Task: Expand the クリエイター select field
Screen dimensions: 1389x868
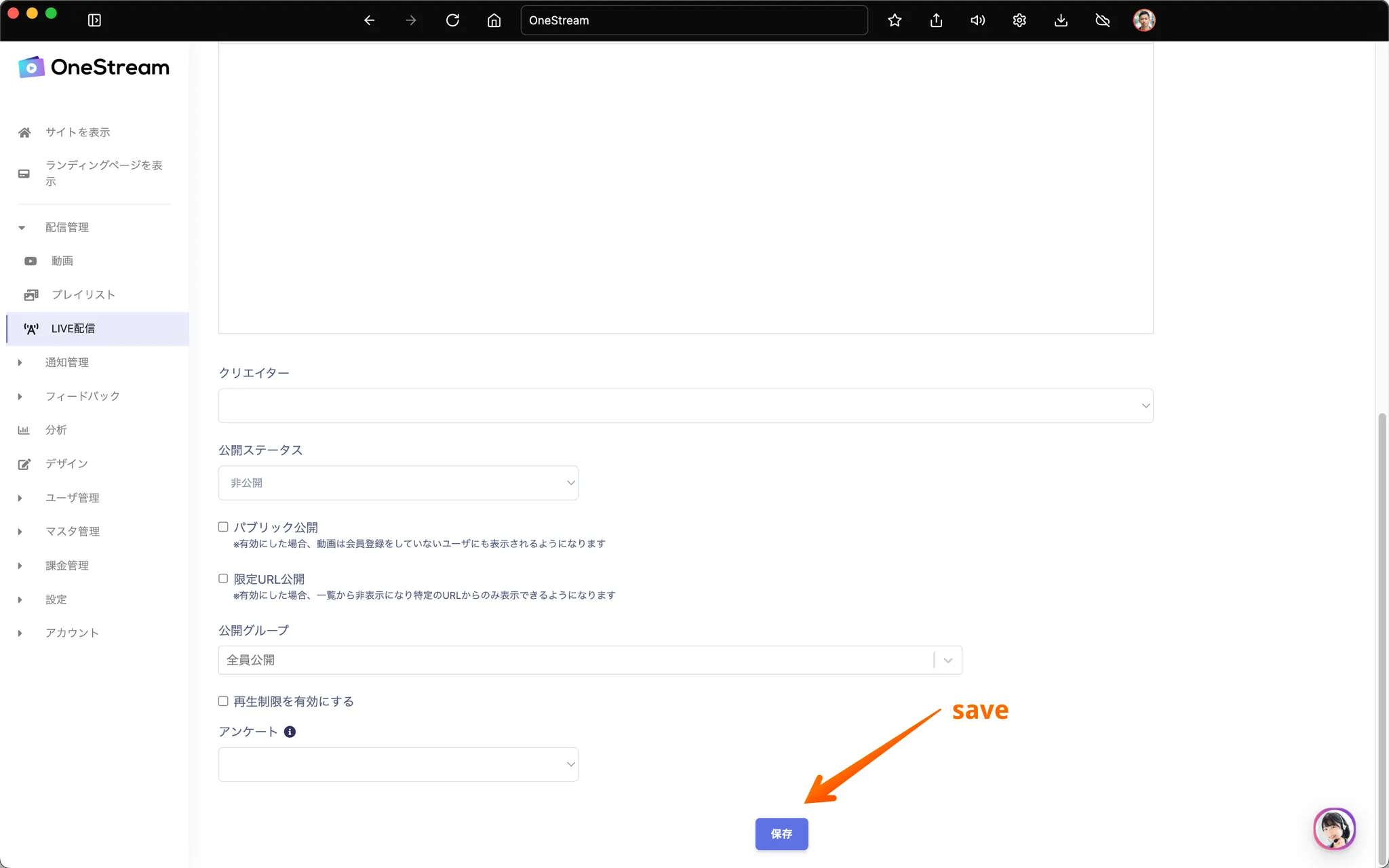Action: [685, 406]
